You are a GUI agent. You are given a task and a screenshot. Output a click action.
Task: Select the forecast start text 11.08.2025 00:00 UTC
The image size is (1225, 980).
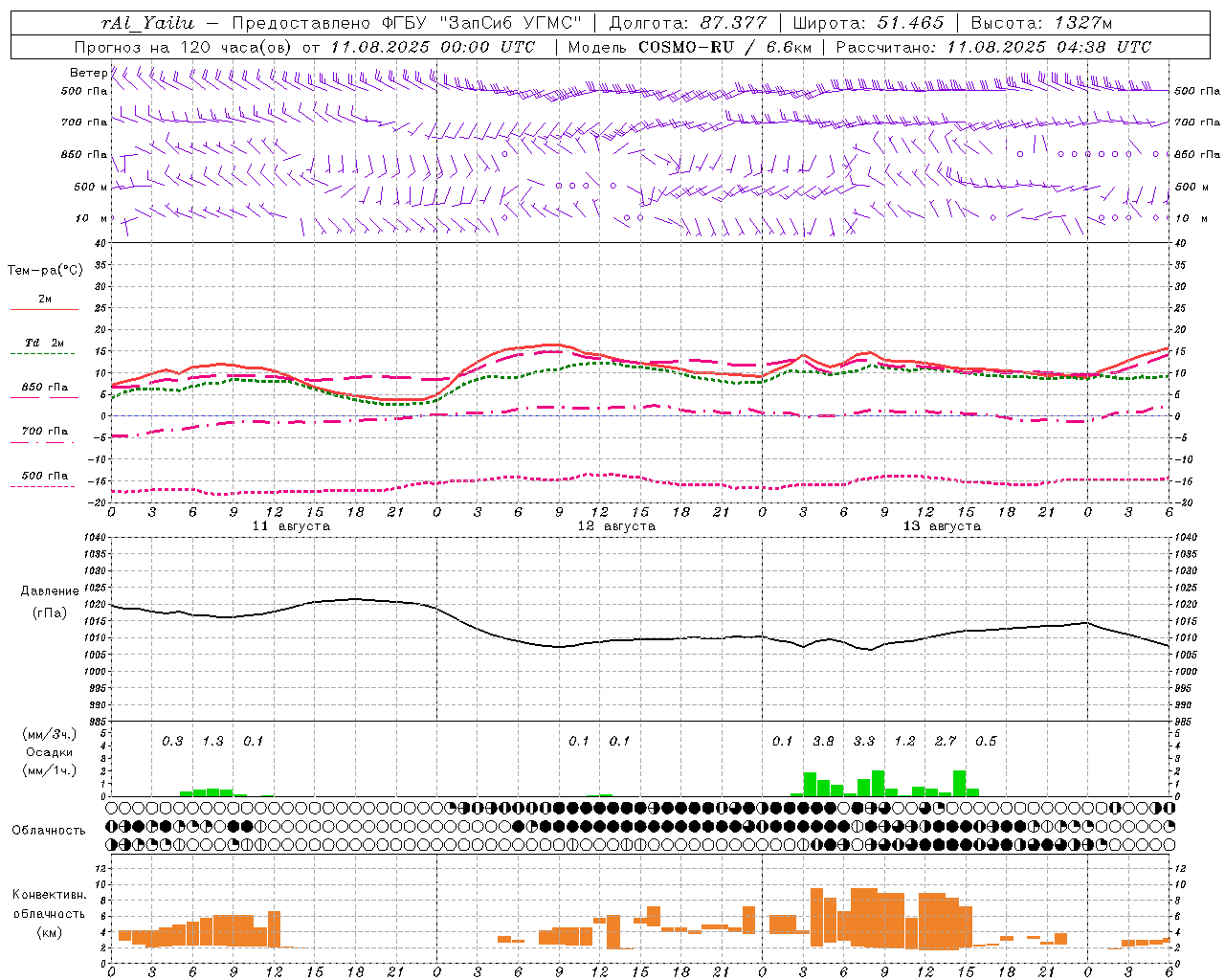(433, 47)
